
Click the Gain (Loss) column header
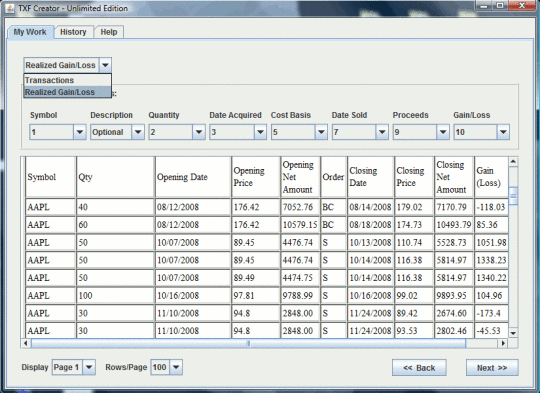pyautogui.click(x=491, y=177)
